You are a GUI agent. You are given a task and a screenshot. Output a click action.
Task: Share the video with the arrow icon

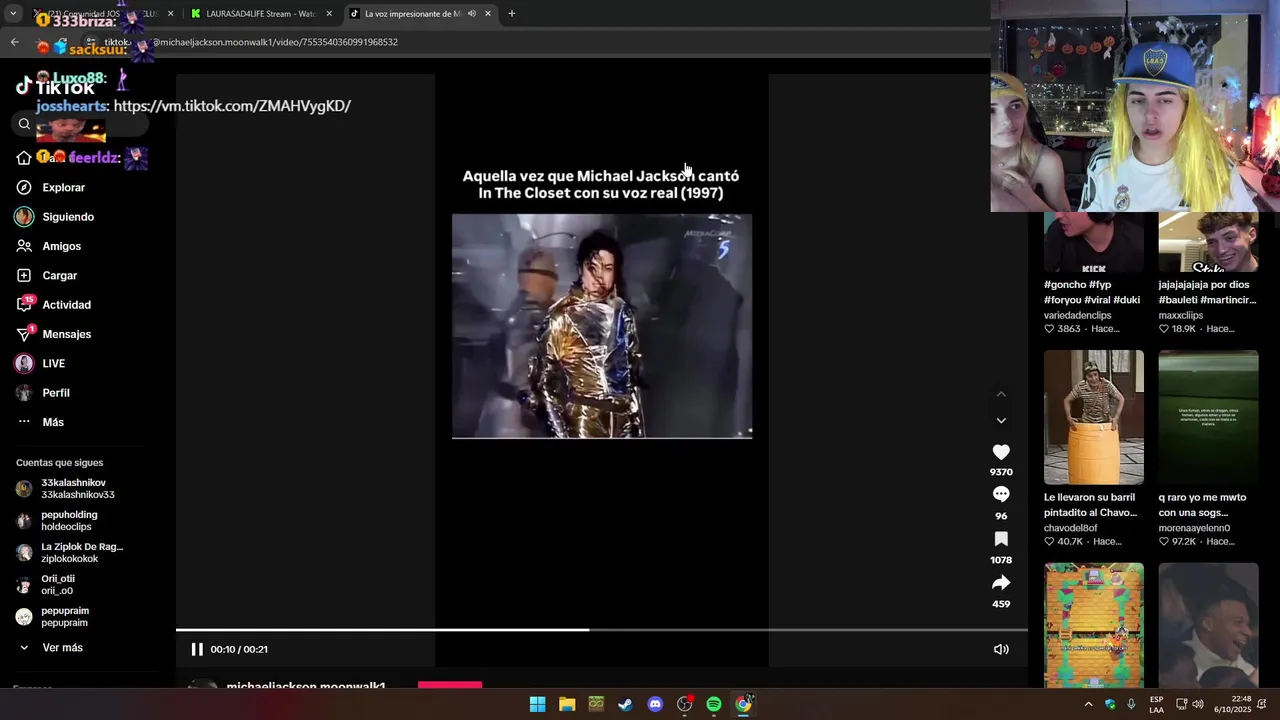click(1001, 583)
